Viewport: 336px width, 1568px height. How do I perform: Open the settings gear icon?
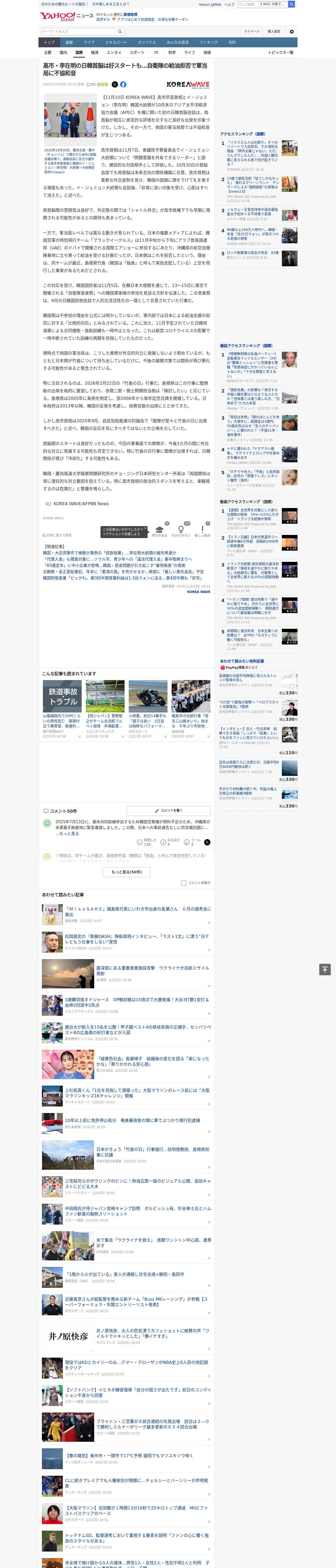292,32
